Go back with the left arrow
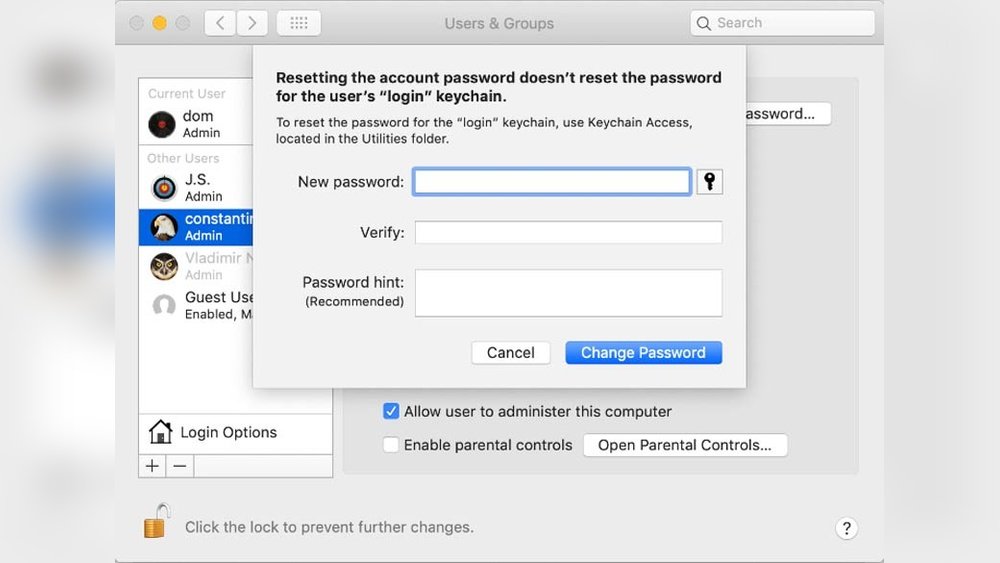Image resolution: width=1000 pixels, height=563 pixels. [x=220, y=23]
